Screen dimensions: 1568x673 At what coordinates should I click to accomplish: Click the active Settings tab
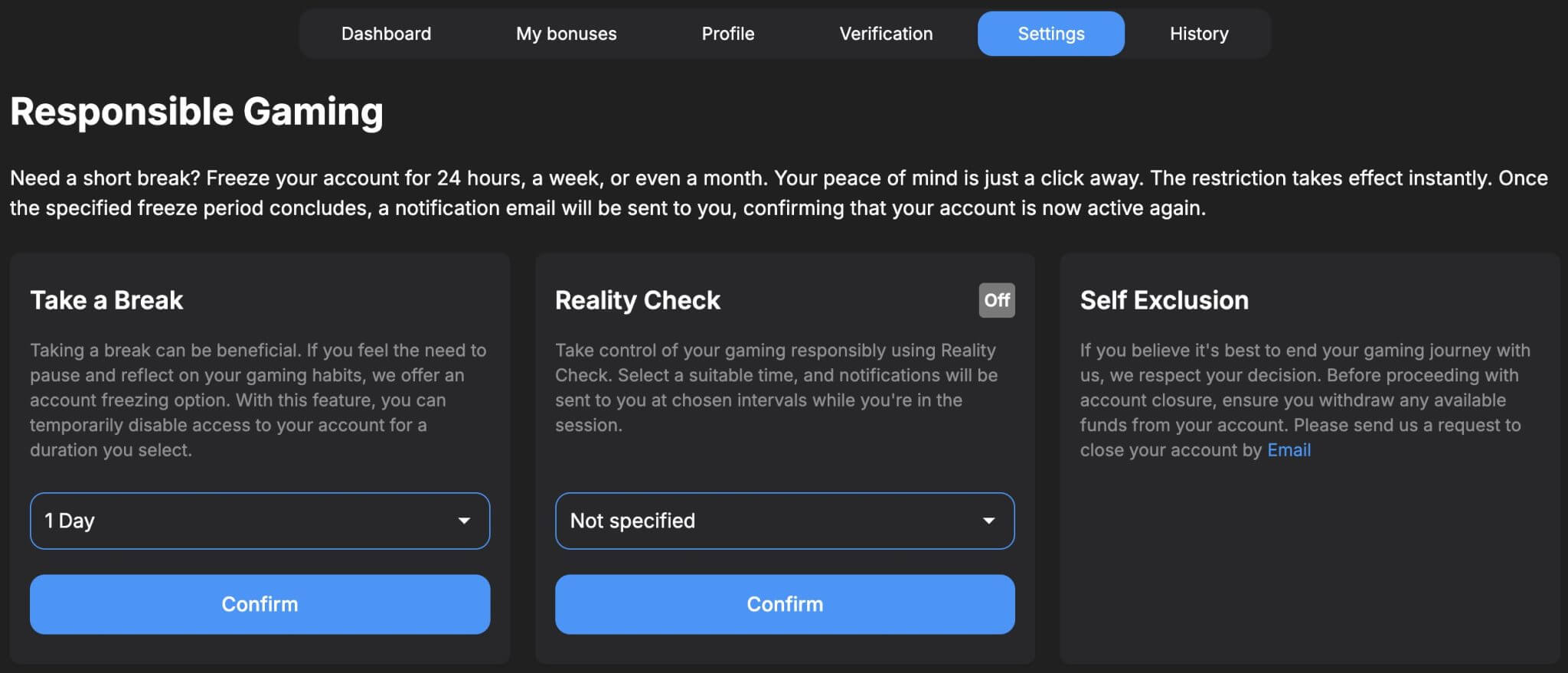(x=1050, y=34)
